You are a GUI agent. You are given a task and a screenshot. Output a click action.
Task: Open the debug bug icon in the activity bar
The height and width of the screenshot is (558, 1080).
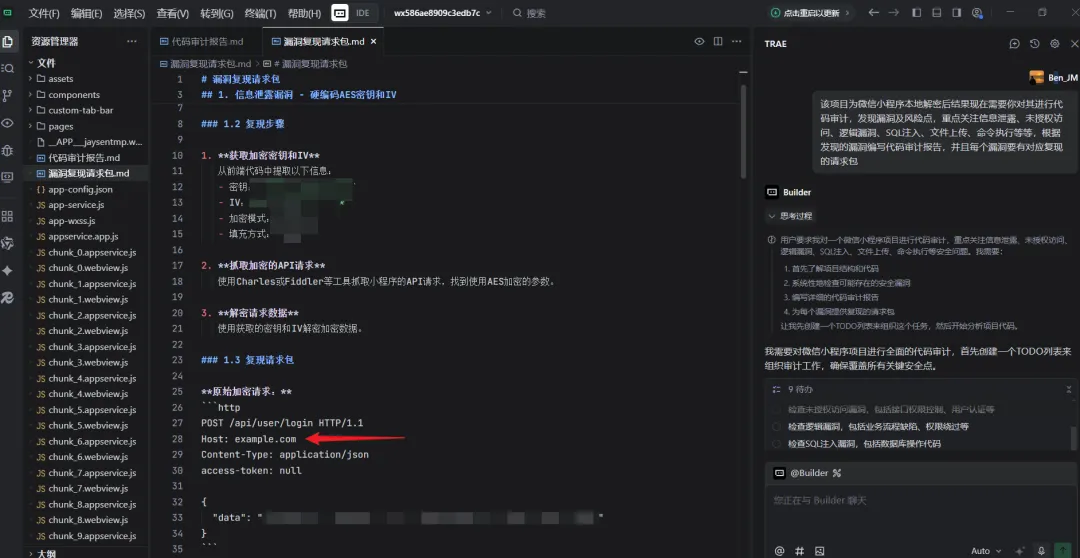click(8, 149)
